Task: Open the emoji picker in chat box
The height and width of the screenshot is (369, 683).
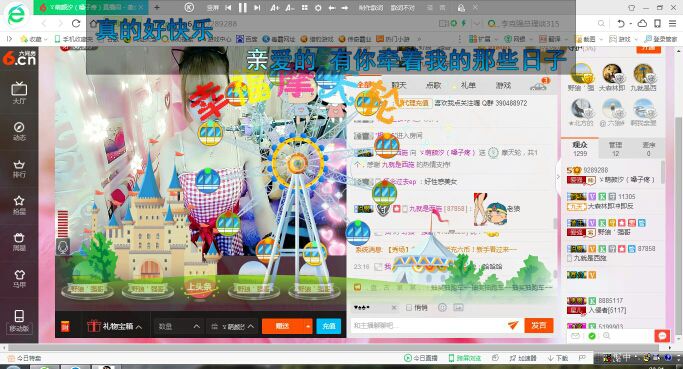Action: pos(442,308)
